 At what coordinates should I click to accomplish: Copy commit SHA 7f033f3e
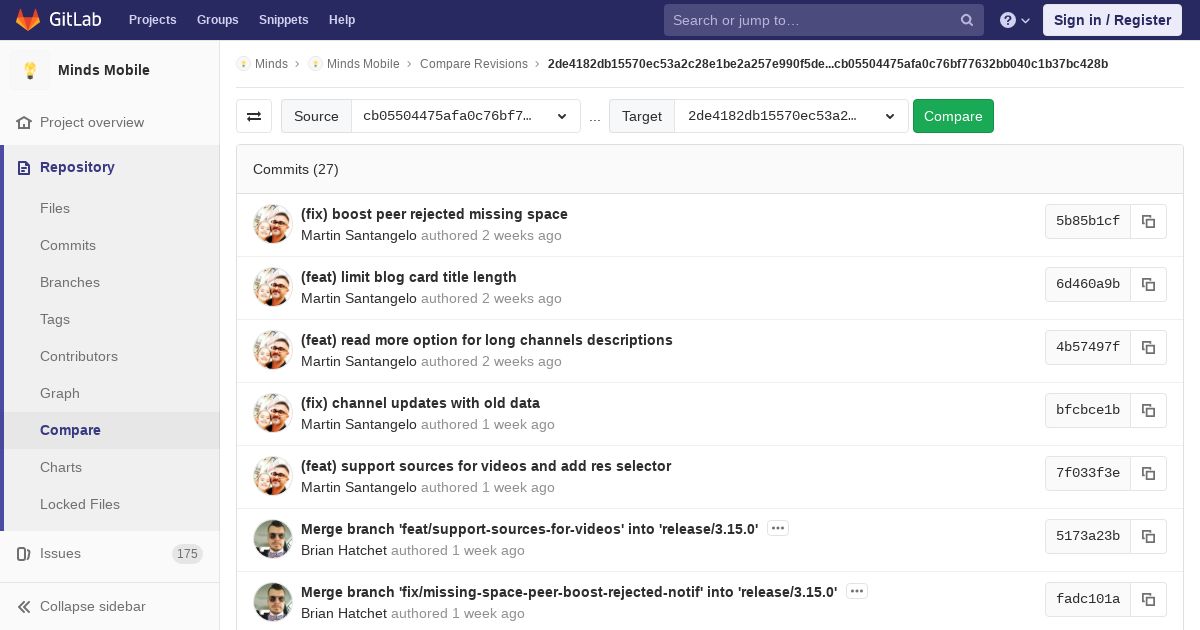tap(1149, 473)
